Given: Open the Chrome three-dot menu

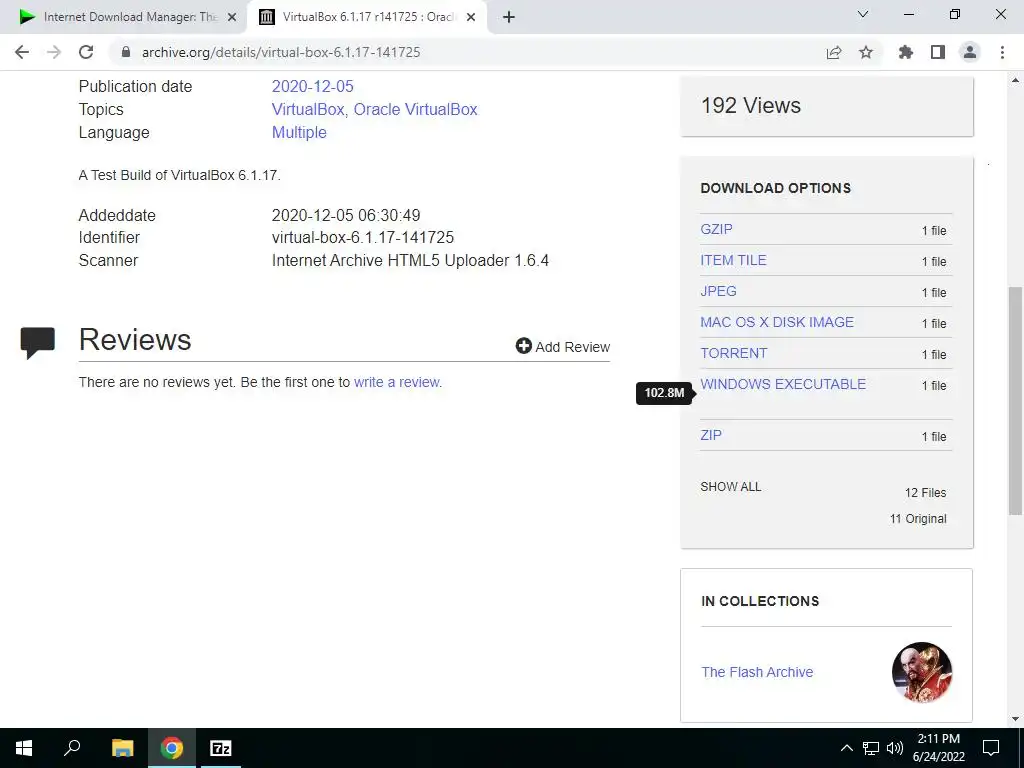Looking at the screenshot, I should coord(1002,52).
